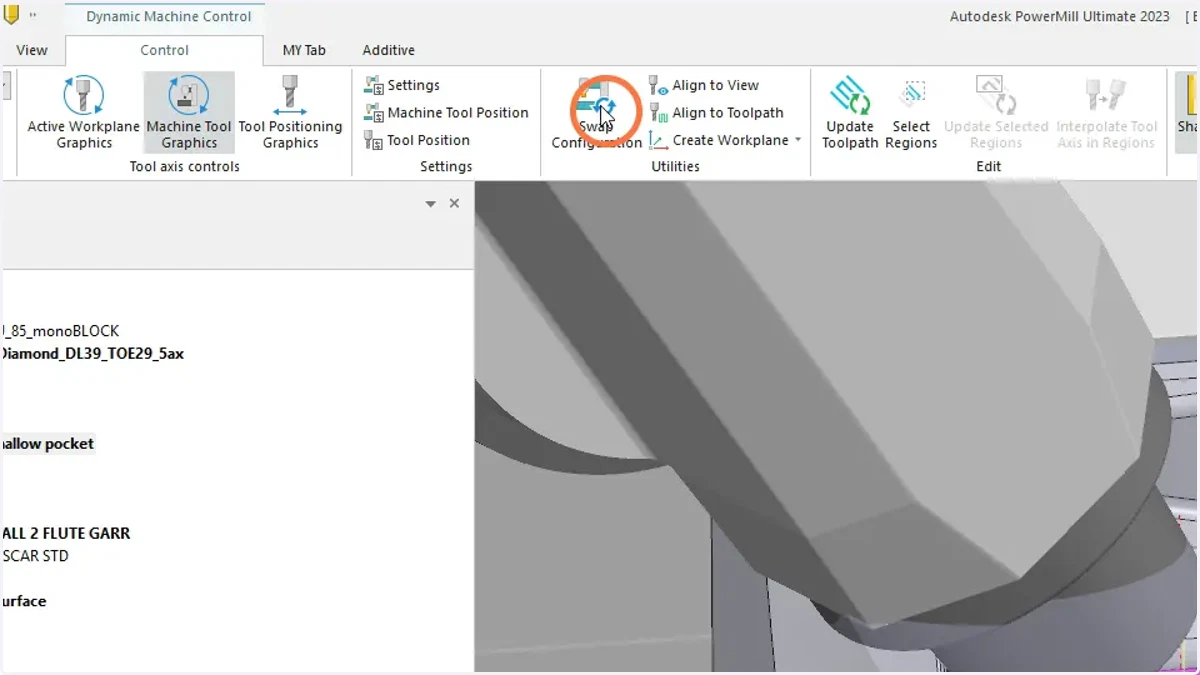
Task: Select the SCAR STD tool entry
Action: 35,556
